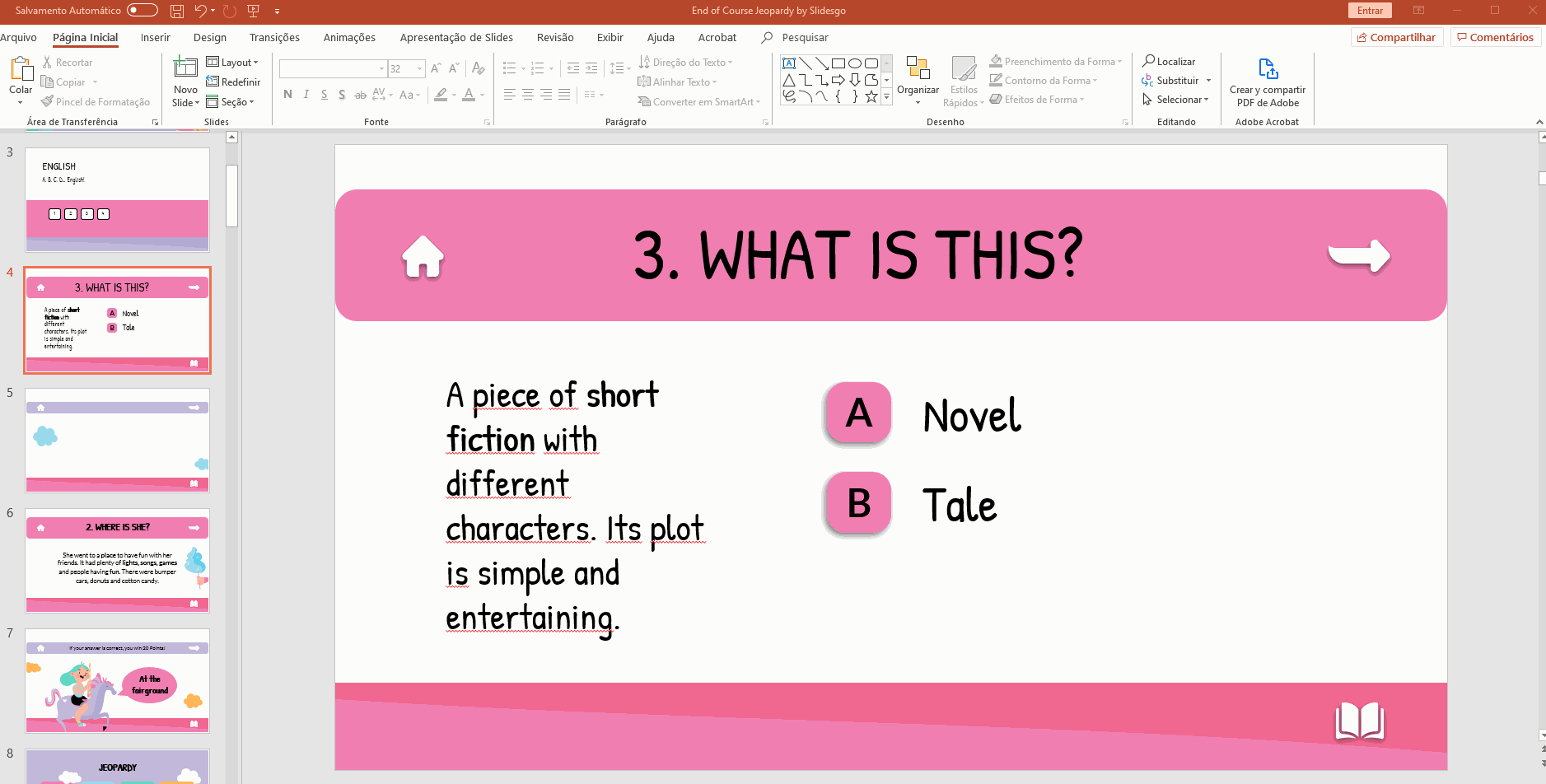This screenshot has width=1546, height=784.
Task: Open Seção dropdown
Action: click(231, 102)
